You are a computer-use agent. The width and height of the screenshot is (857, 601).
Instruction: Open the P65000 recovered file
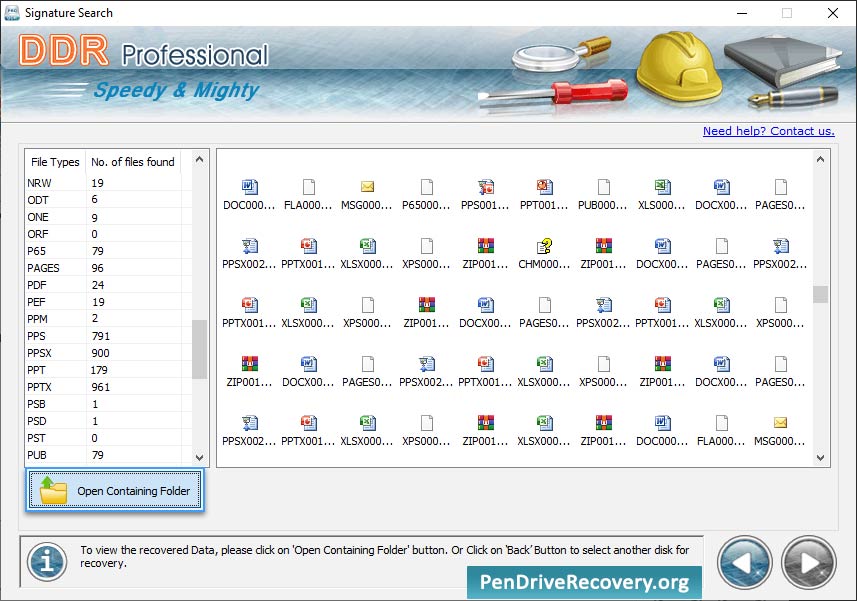[x=426, y=195]
